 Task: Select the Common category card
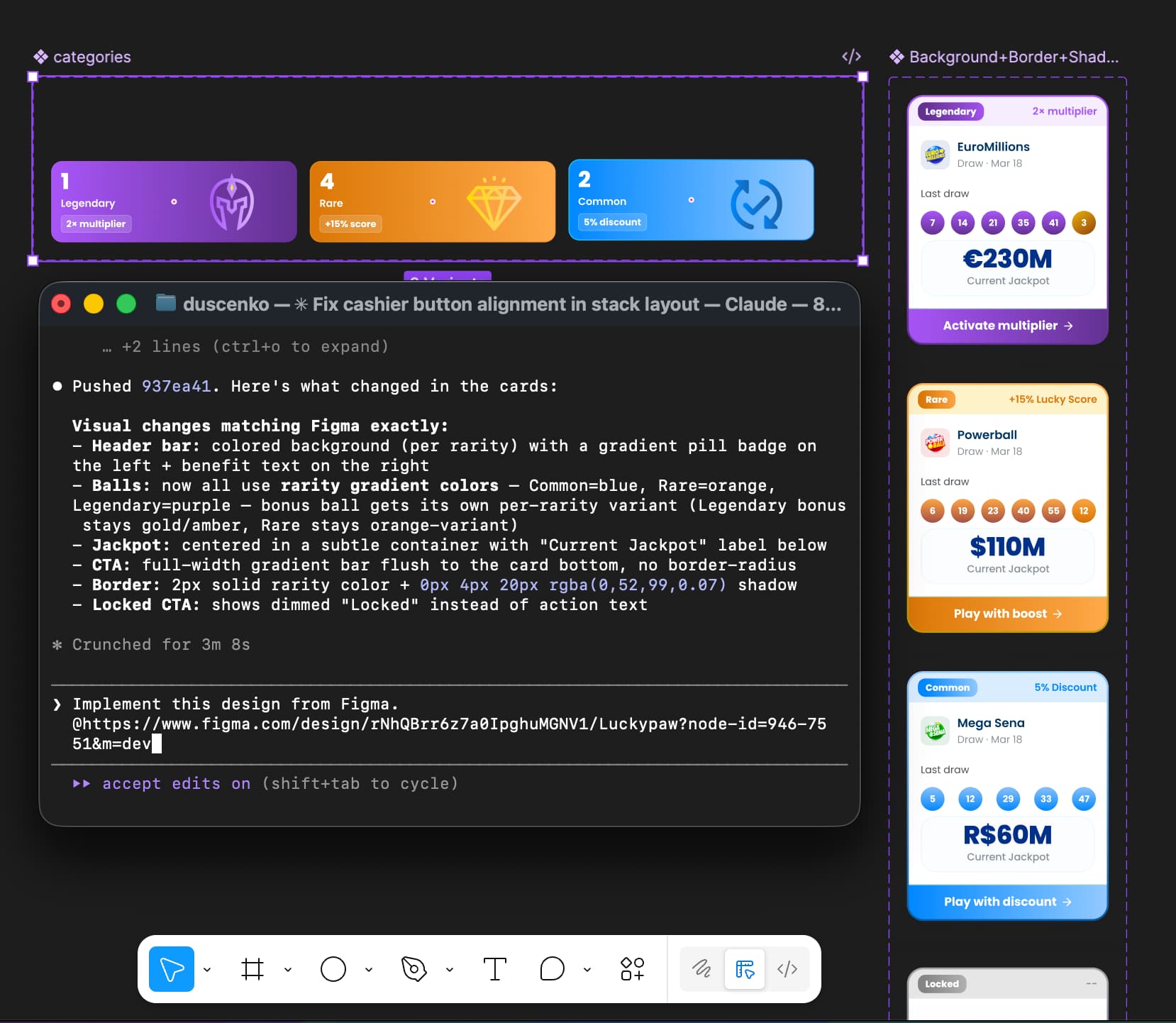[691, 200]
